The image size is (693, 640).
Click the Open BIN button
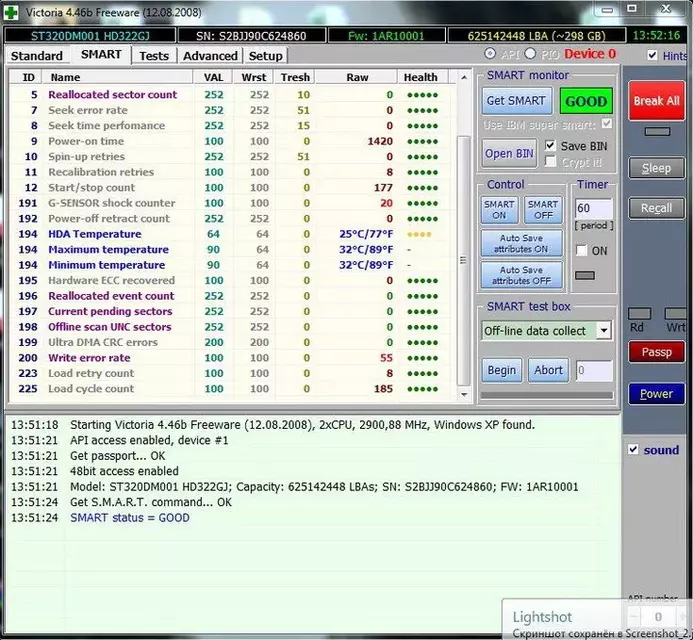point(509,153)
